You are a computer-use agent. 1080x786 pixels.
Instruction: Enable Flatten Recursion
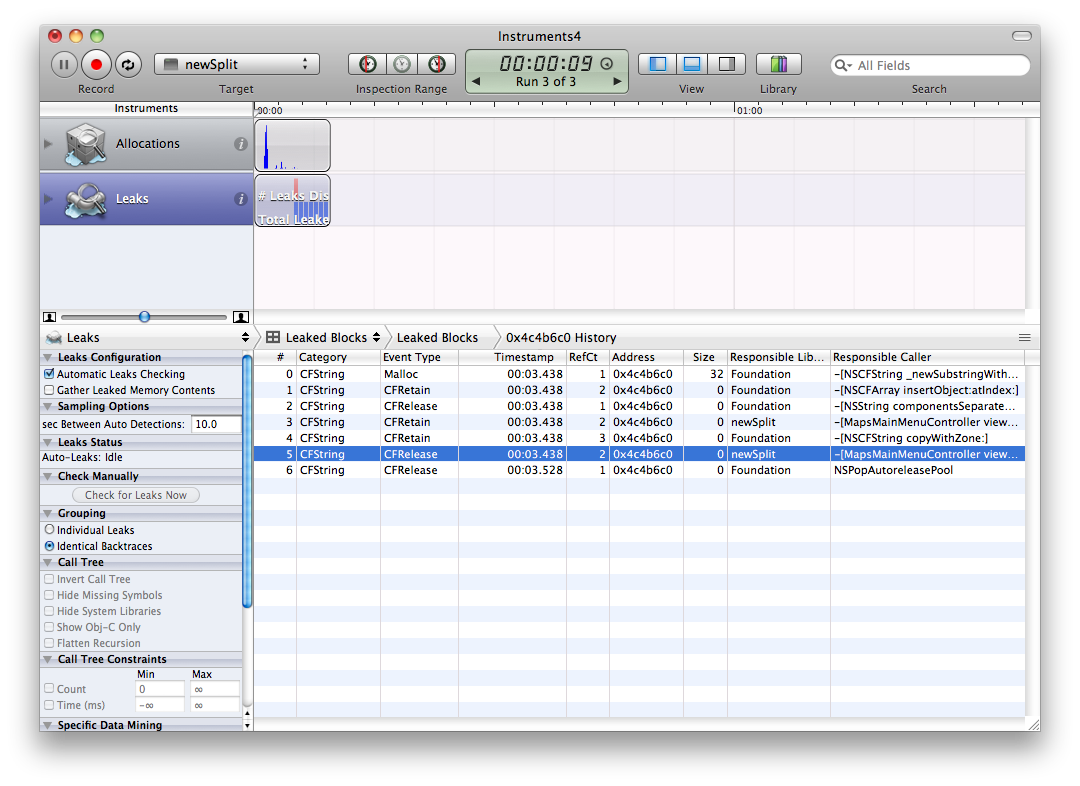[49, 643]
